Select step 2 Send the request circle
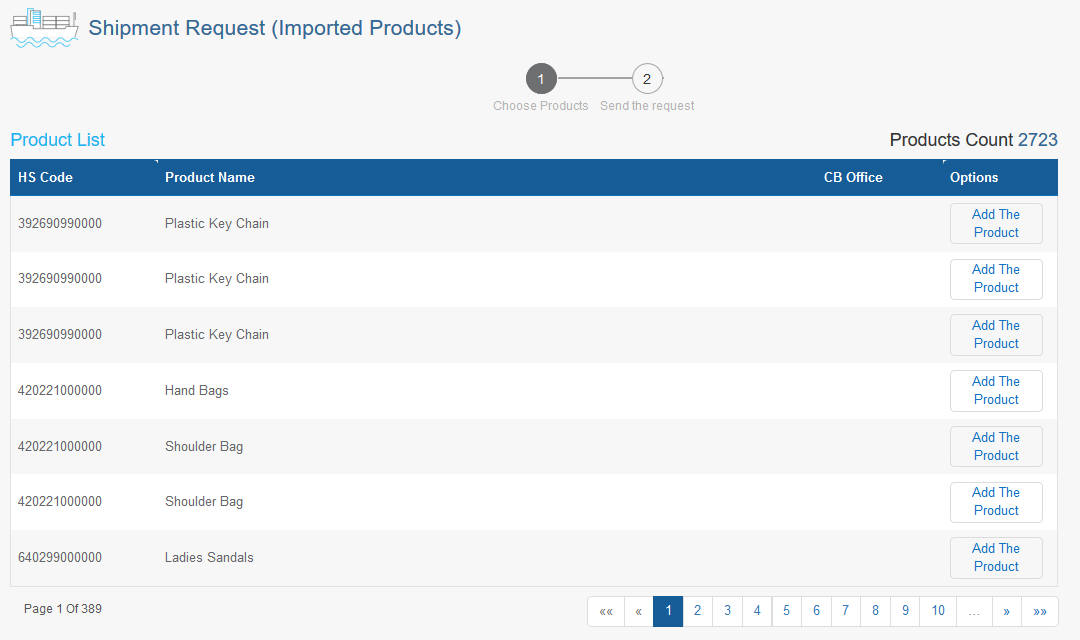This screenshot has height=640, width=1080. pos(647,79)
